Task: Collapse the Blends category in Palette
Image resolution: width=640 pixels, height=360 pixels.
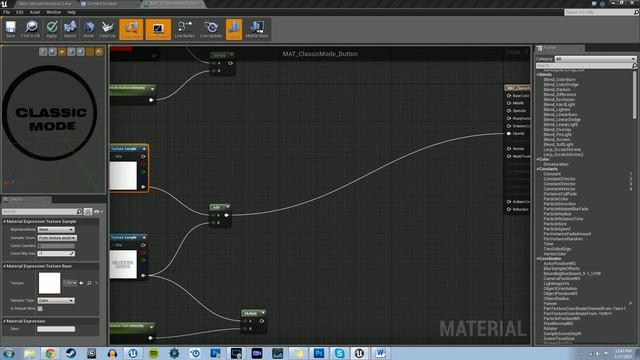Action: point(538,75)
